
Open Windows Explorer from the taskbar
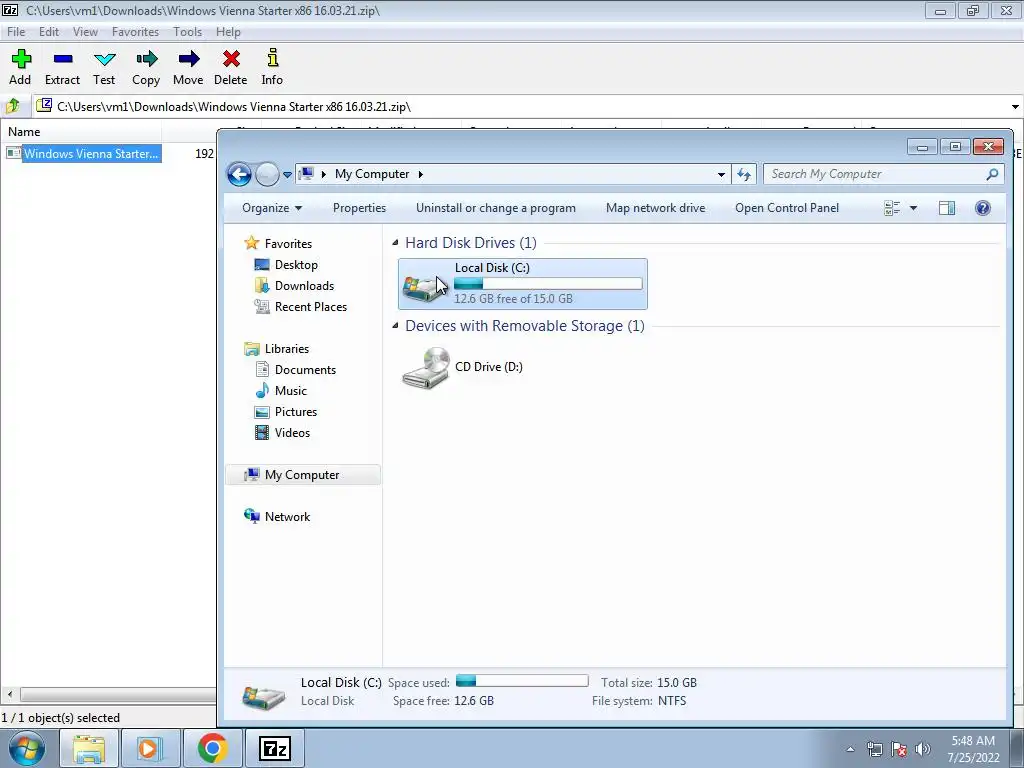point(89,748)
